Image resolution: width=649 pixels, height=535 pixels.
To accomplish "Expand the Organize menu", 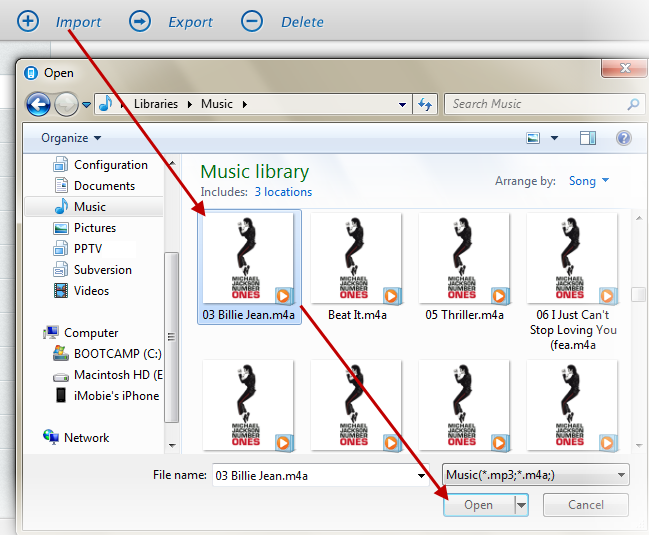I will [70, 138].
